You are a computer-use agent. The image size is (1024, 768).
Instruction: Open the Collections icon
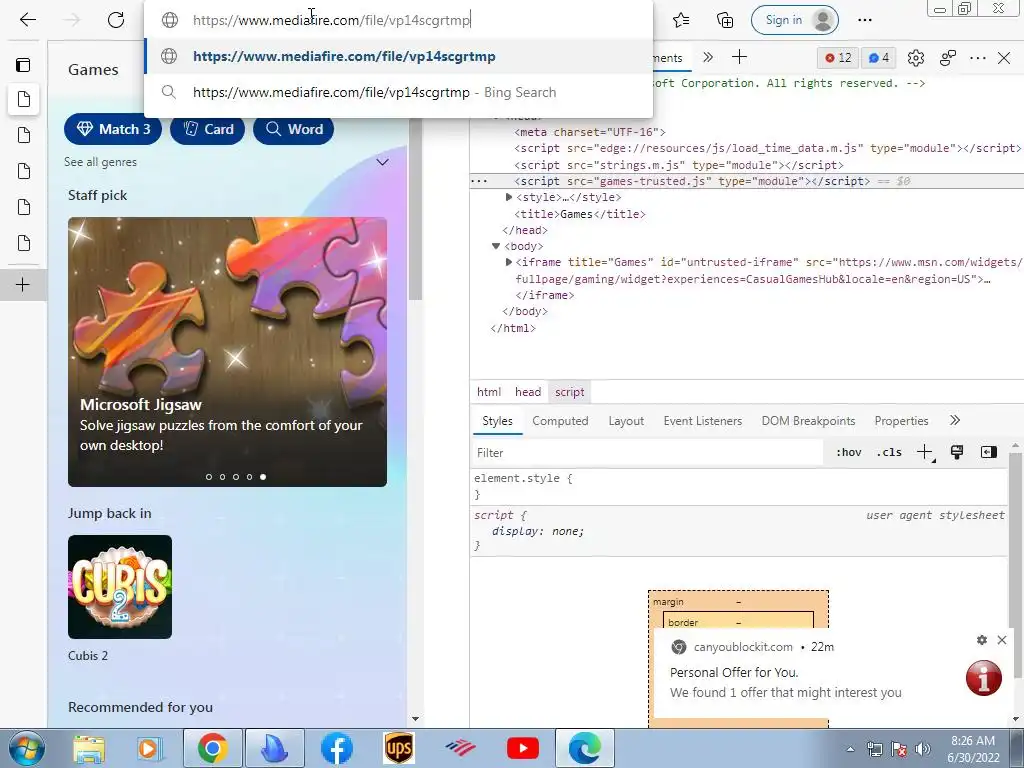[725, 20]
